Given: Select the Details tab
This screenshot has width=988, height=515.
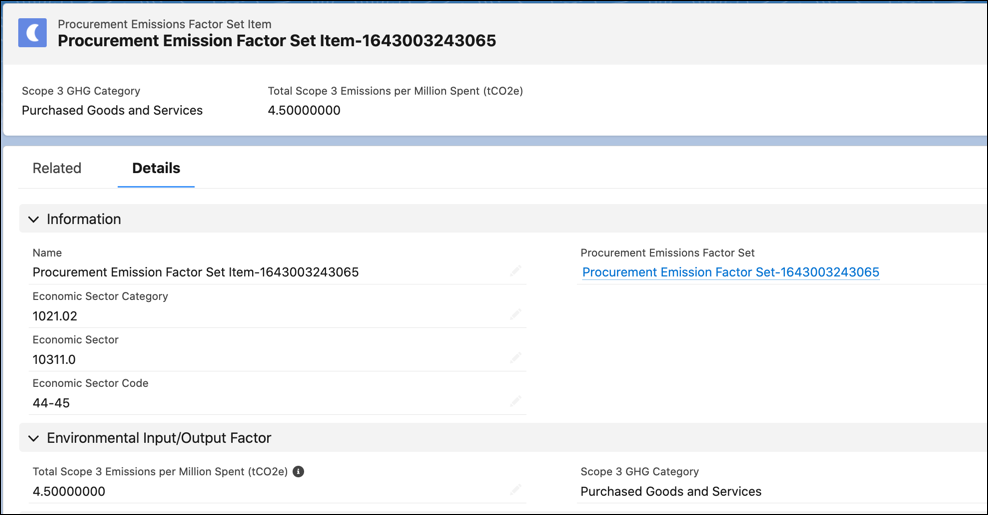Looking at the screenshot, I should pyautogui.click(x=156, y=168).
